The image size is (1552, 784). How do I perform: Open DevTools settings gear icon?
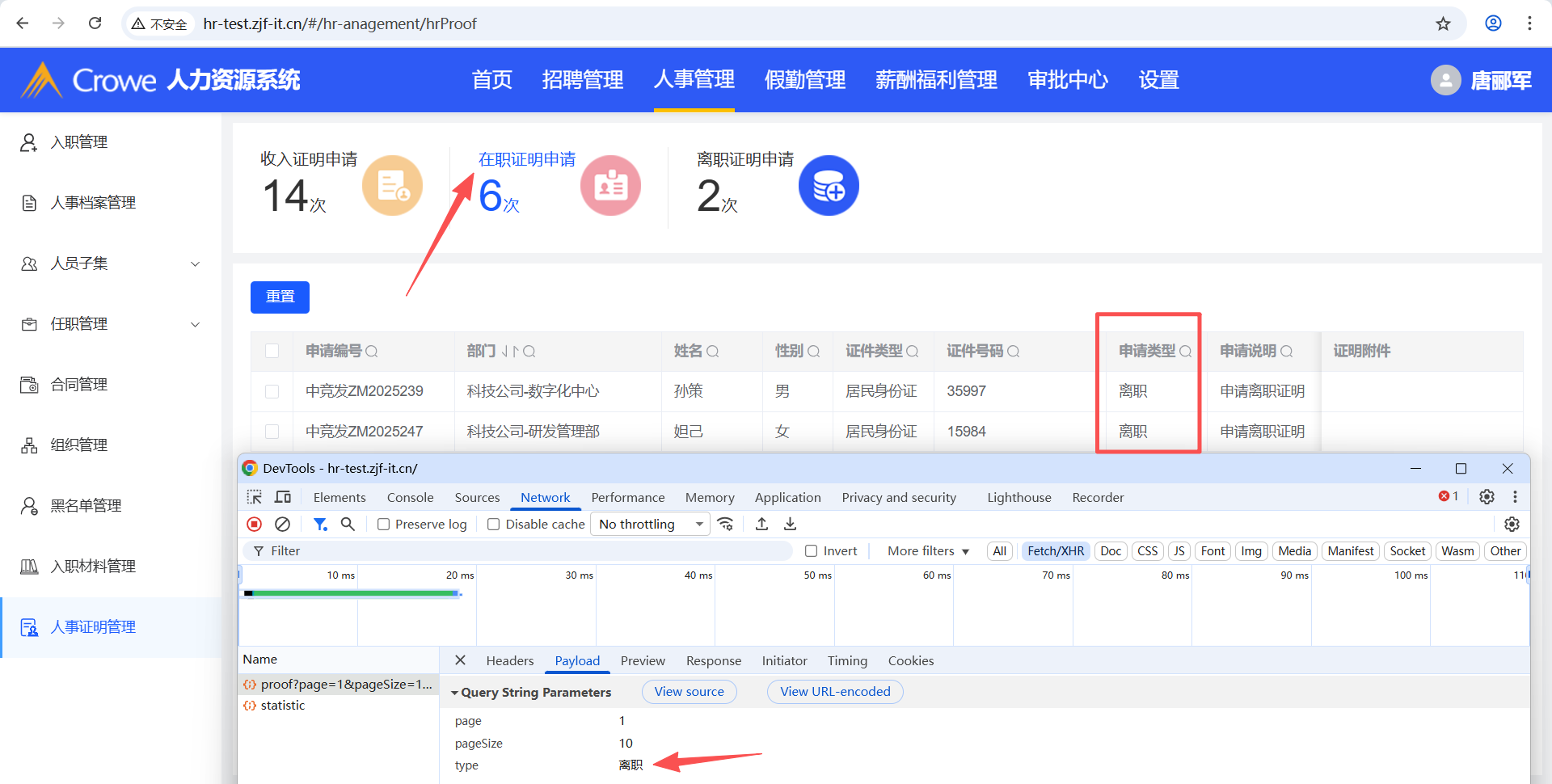coord(1487,497)
